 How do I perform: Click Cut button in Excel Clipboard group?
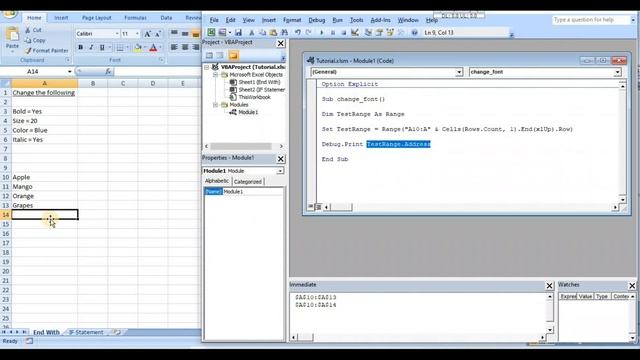pos(33,30)
